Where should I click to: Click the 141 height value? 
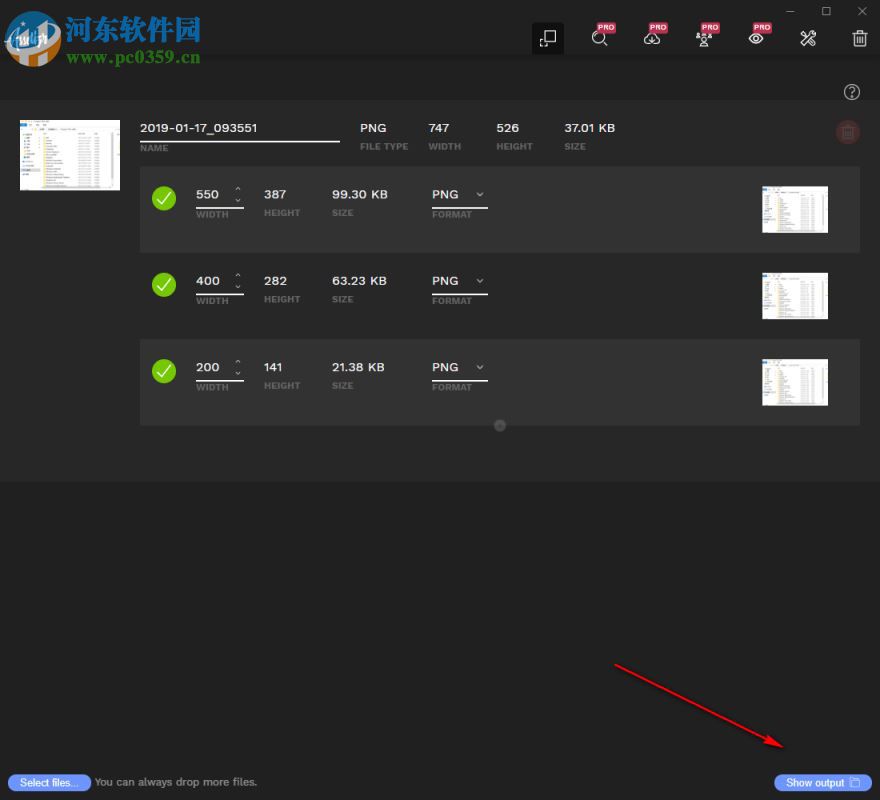[x=273, y=368]
